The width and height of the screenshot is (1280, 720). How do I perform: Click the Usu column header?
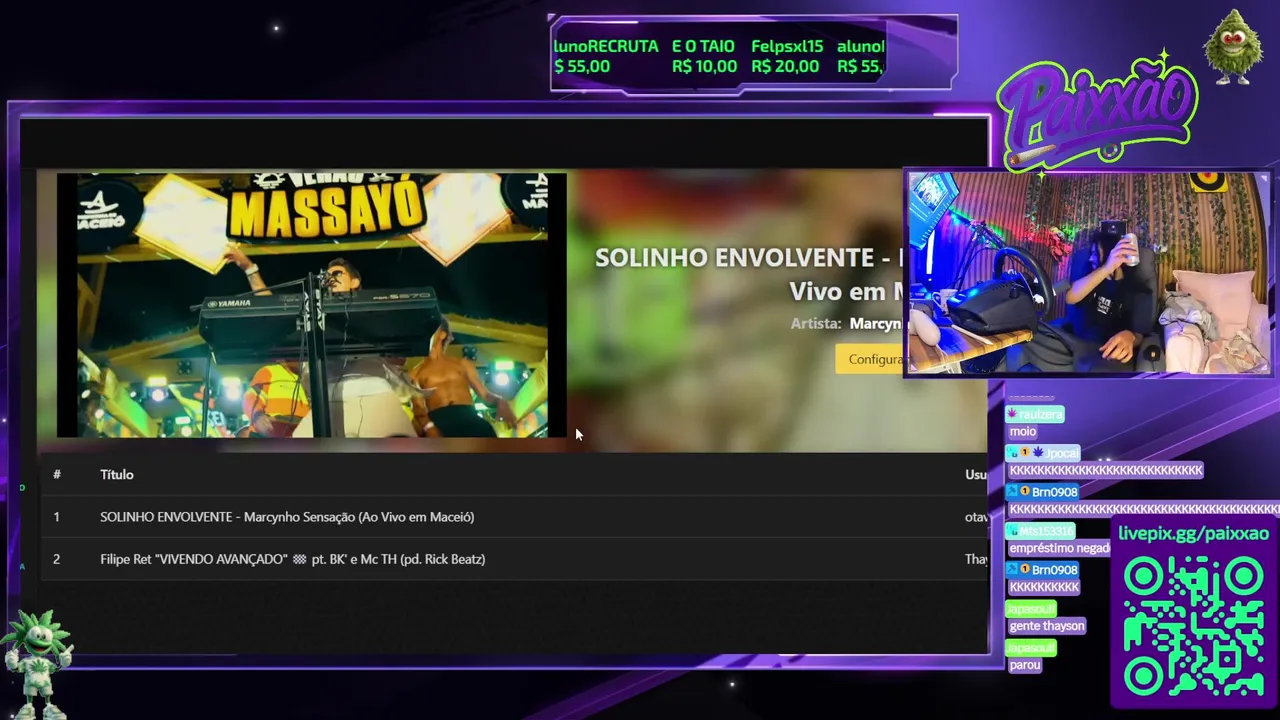(976, 474)
